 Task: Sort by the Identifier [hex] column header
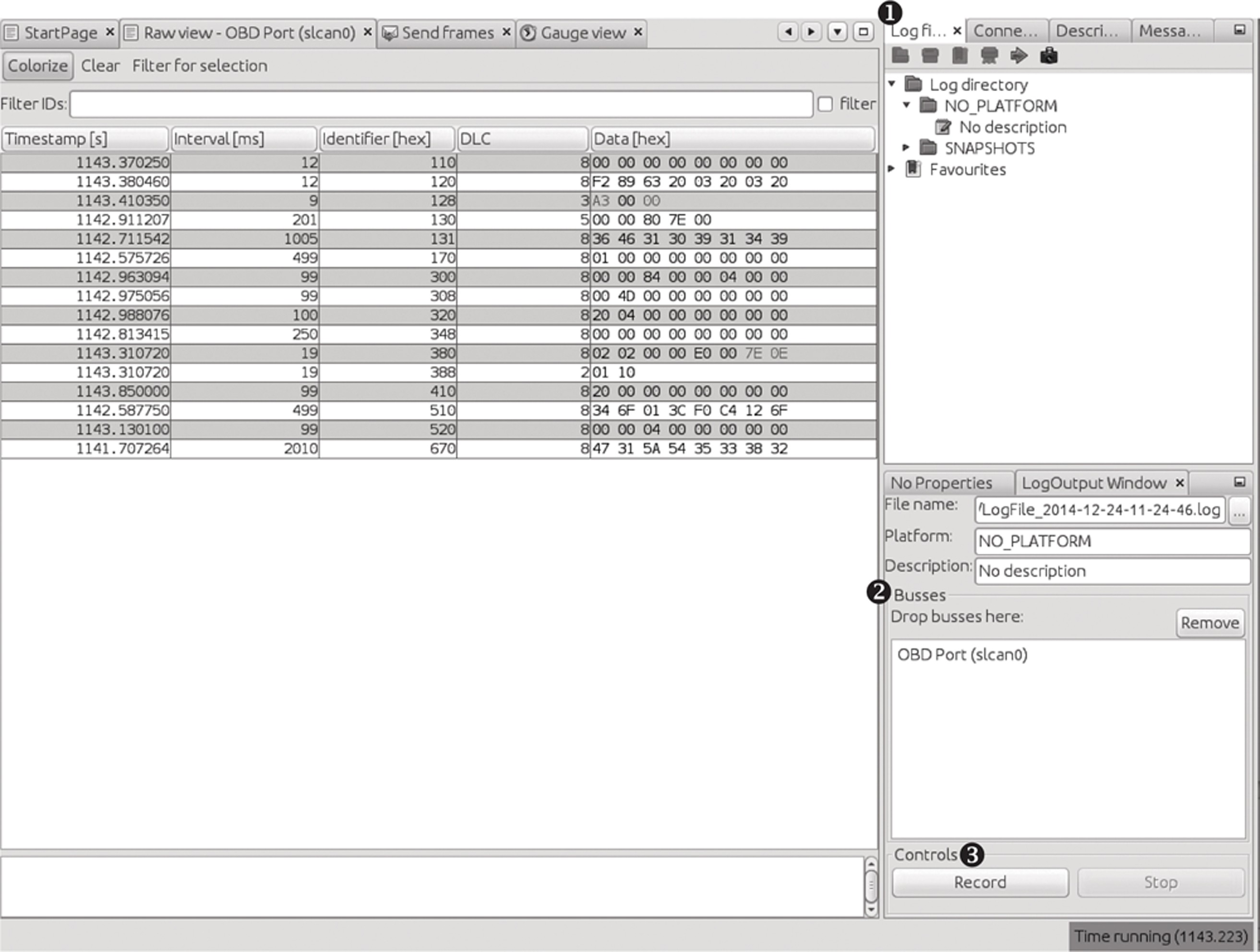click(x=387, y=139)
